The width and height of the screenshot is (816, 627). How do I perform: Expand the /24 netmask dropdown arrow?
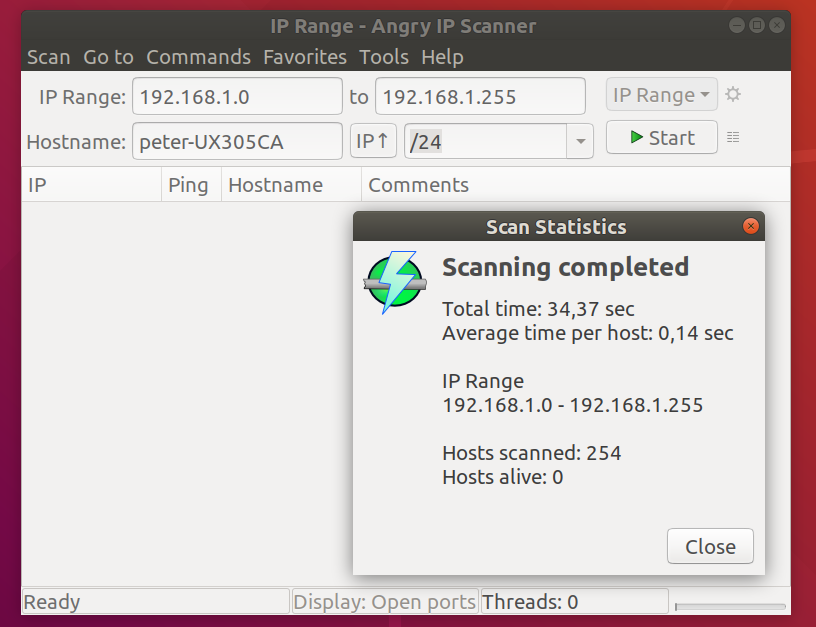(580, 141)
